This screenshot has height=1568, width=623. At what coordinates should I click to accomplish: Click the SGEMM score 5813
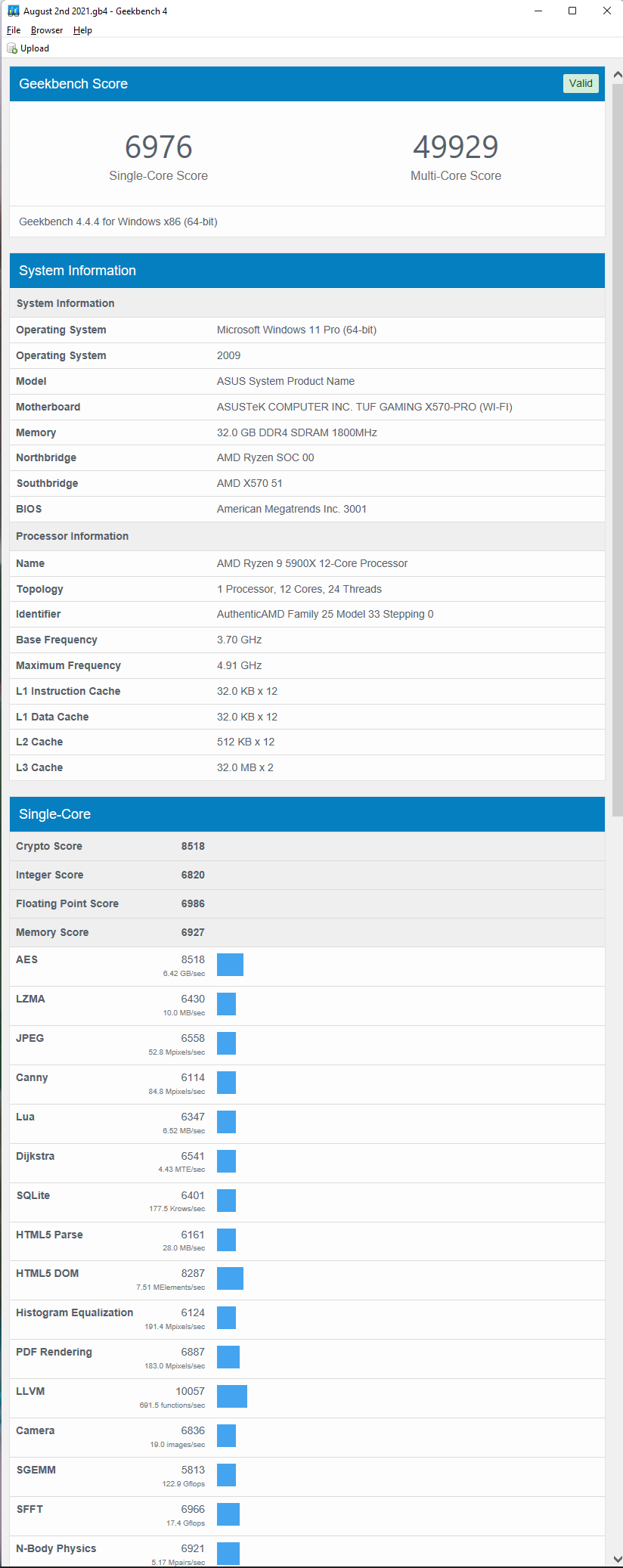[193, 1470]
